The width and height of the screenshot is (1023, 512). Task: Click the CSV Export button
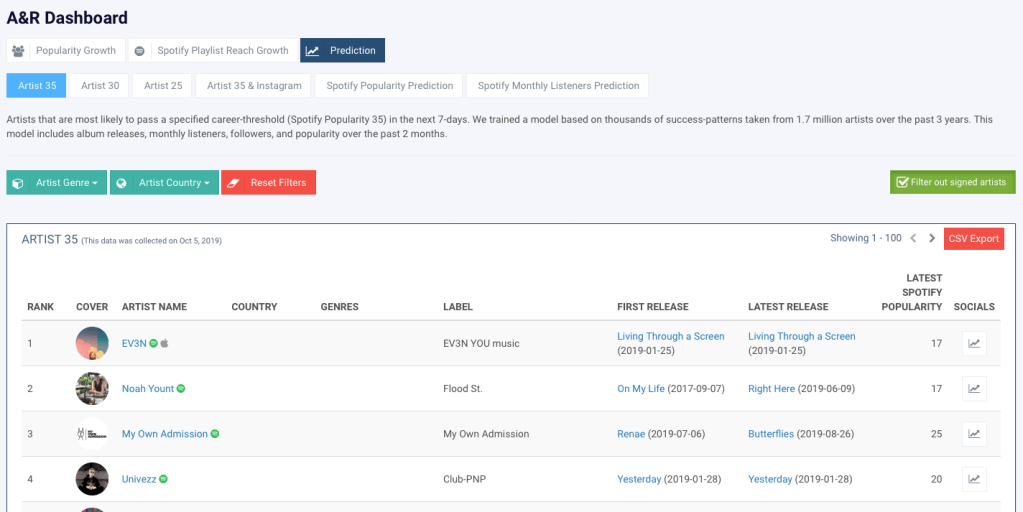(x=973, y=239)
